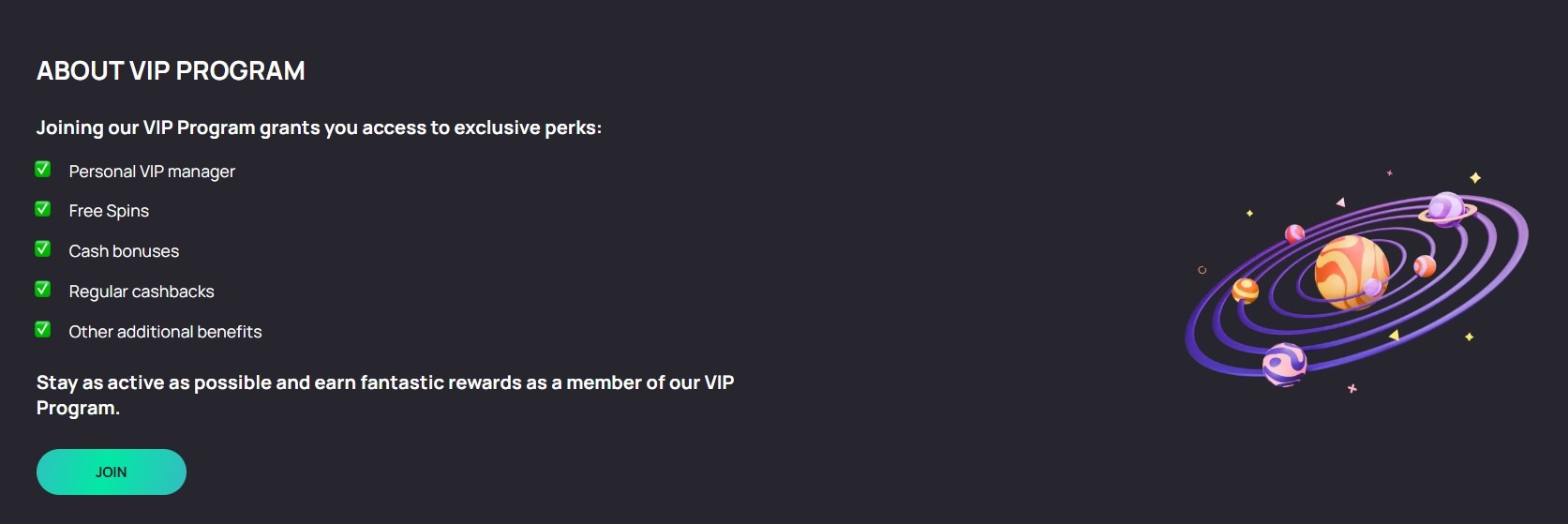Click the Regular cashbacks checkmark

[43, 290]
